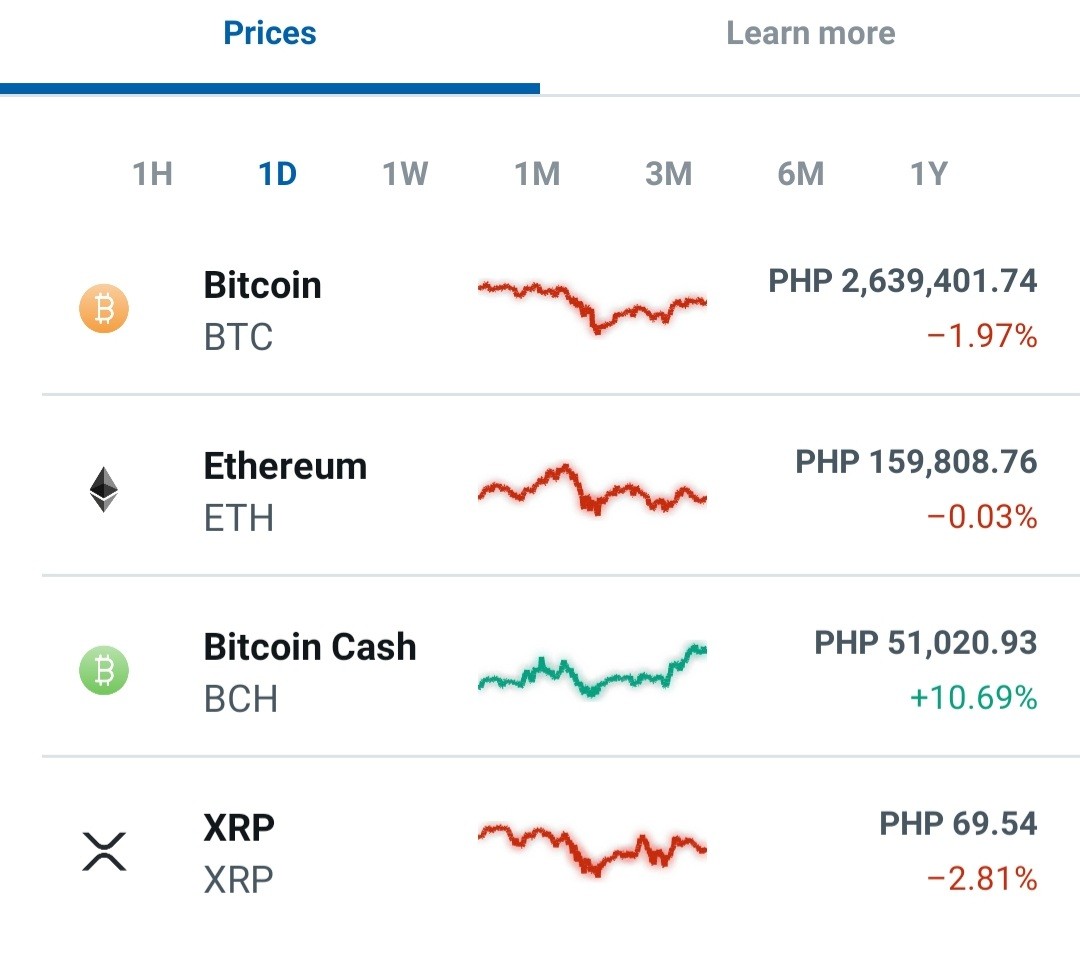Select the 1D time range

[x=278, y=174]
